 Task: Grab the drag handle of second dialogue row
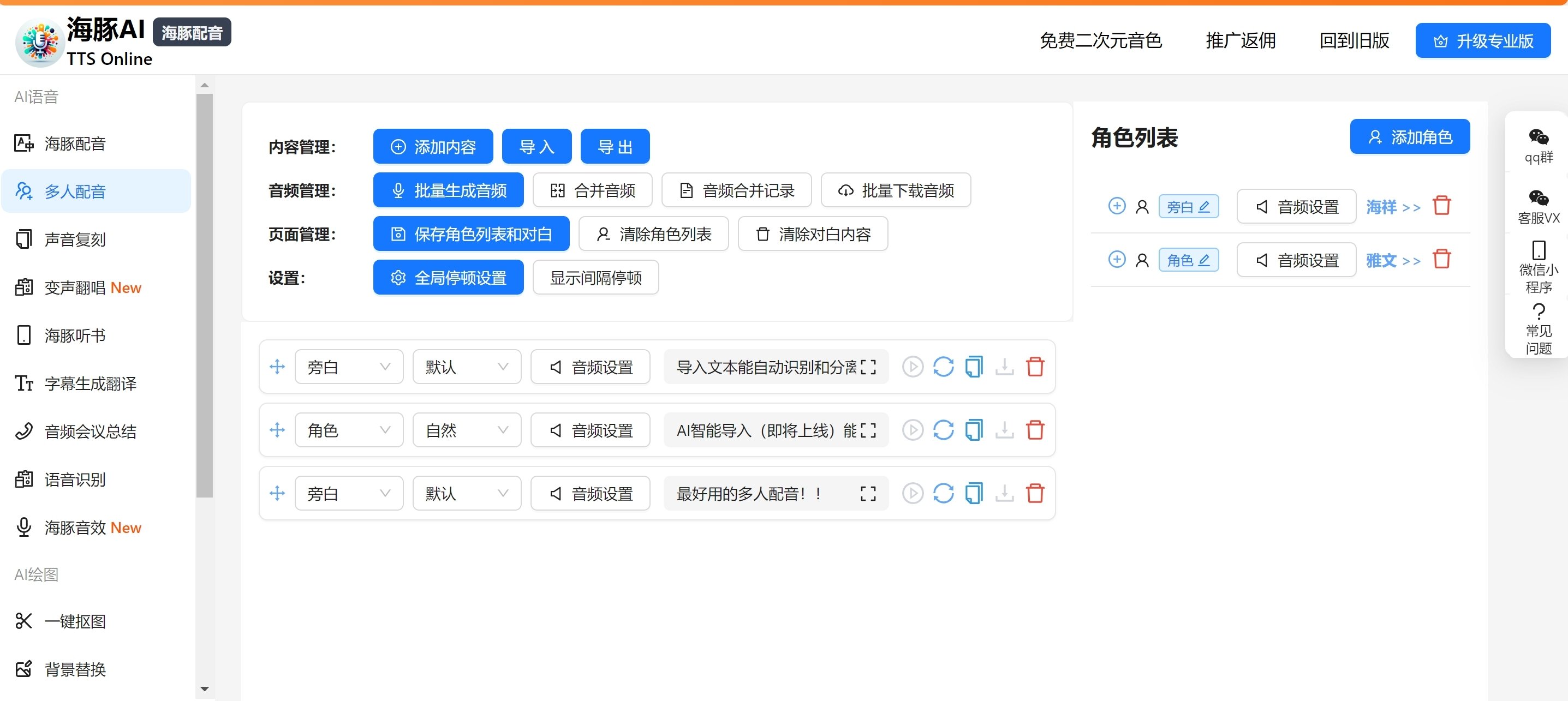point(277,430)
